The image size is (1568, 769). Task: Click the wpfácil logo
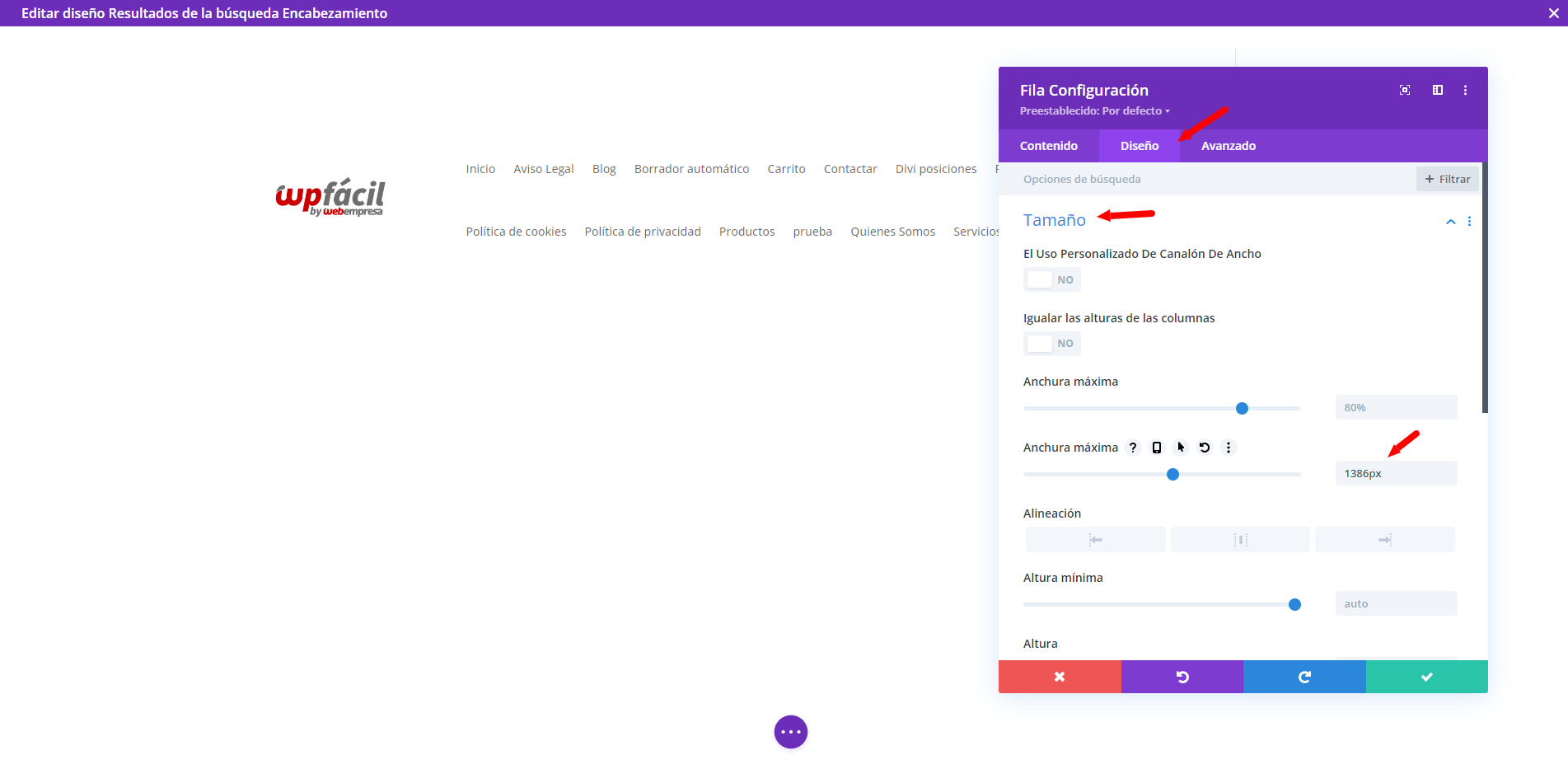click(330, 198)
